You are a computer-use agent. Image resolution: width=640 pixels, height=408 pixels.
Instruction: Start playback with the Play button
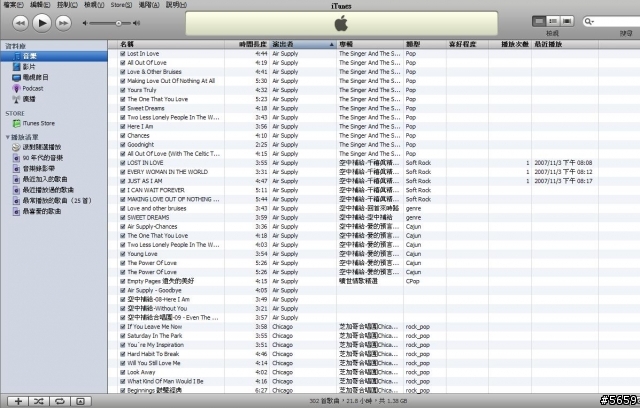[x=42, y=23]
